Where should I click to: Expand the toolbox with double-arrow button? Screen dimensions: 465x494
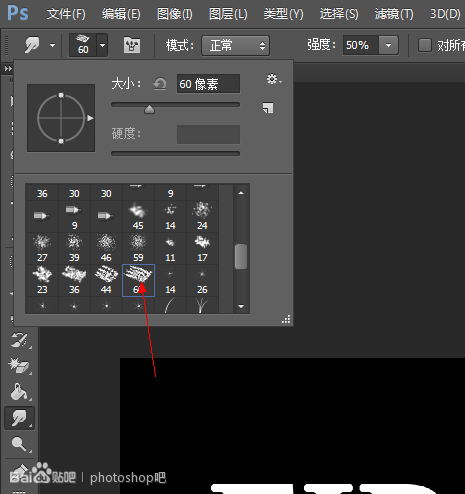8,68
